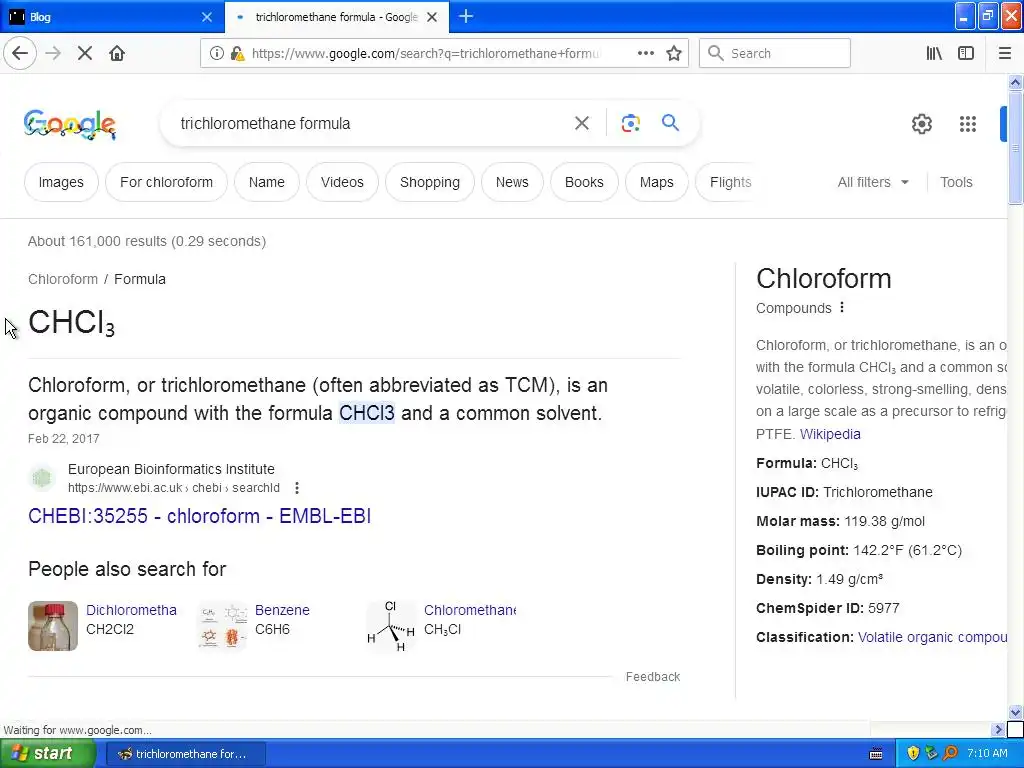Image resolution: width=1024 pixels, height=768 pixels.
Task: Open the Dichloromethane related search
Action: click(x=131, y=610)
